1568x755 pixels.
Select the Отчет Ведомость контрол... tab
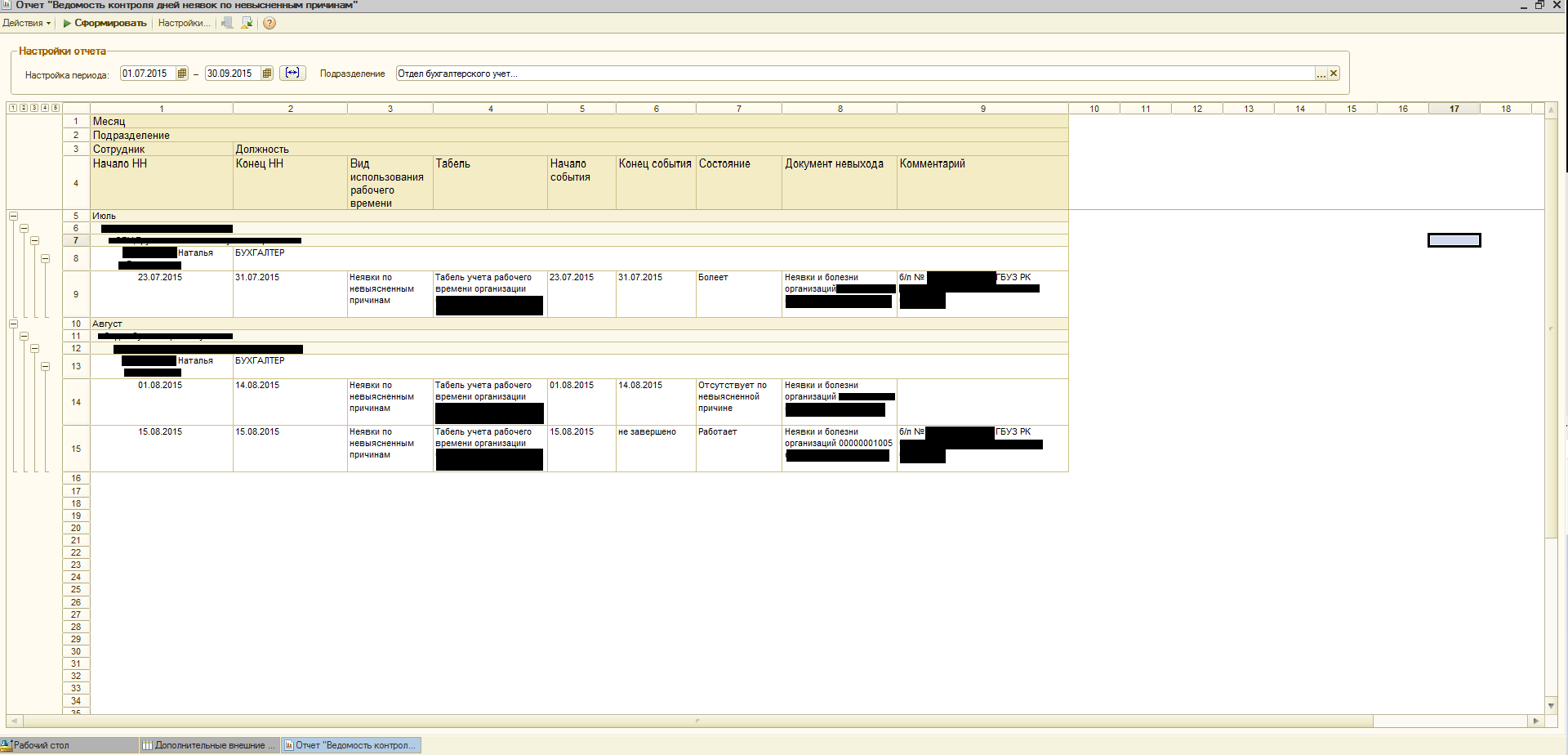(x=351, y=745)
